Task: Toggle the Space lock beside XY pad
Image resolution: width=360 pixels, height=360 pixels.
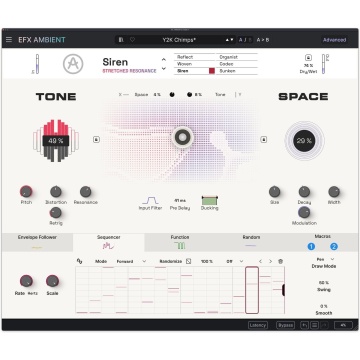Action: click(x=264, y=139)
